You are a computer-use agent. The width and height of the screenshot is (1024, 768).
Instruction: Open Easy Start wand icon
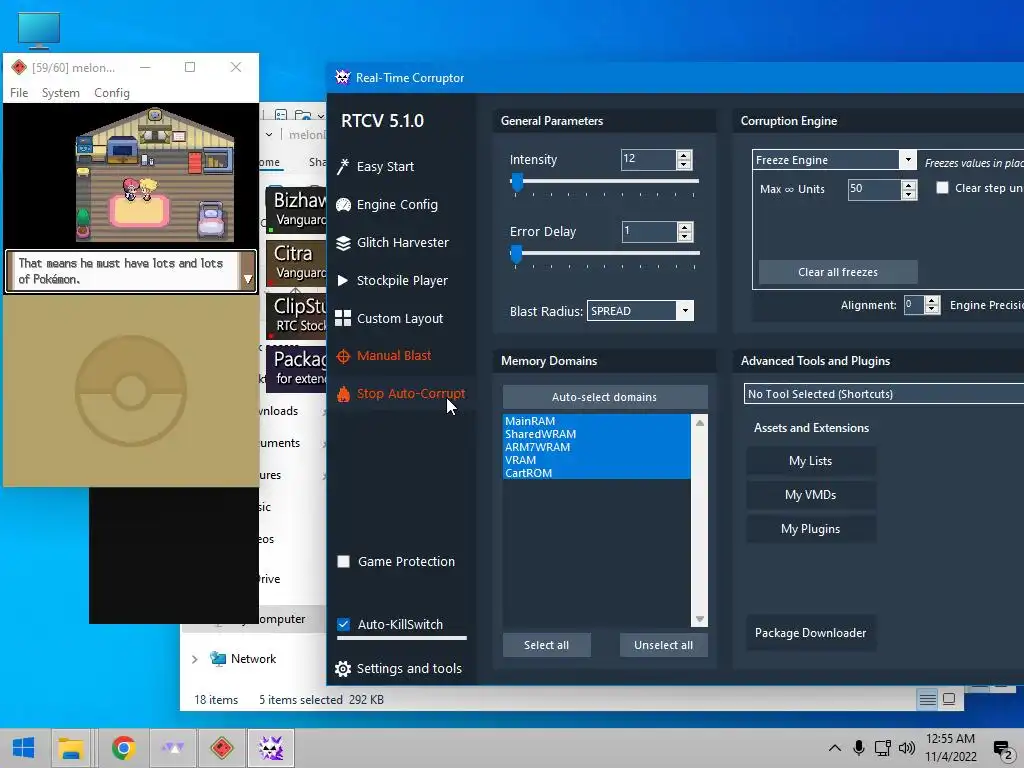click(x=343, y=167)
